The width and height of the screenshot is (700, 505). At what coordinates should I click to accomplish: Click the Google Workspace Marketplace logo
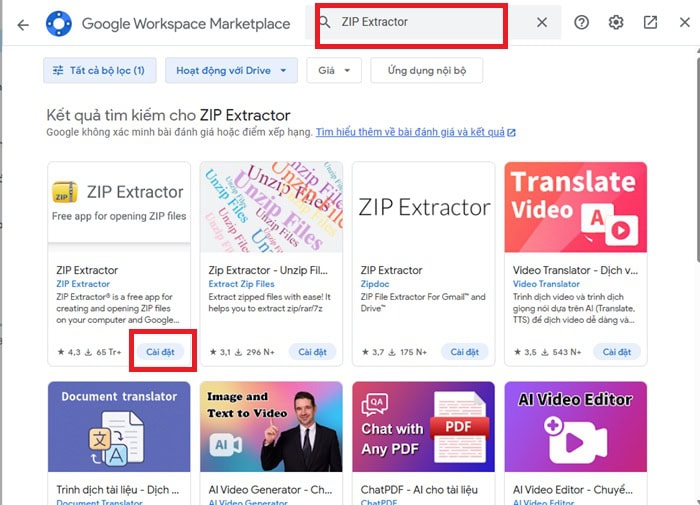click(59, 23)
